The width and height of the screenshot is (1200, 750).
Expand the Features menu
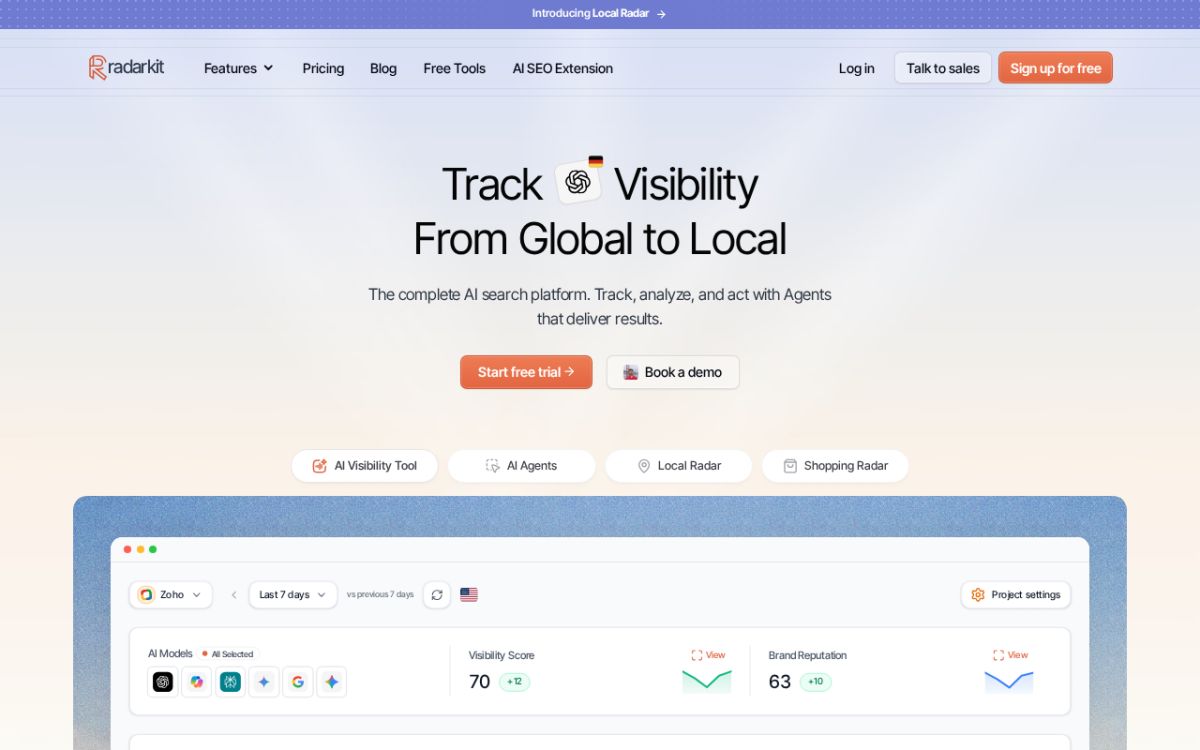pyautogui.click(x=238, y=68)
